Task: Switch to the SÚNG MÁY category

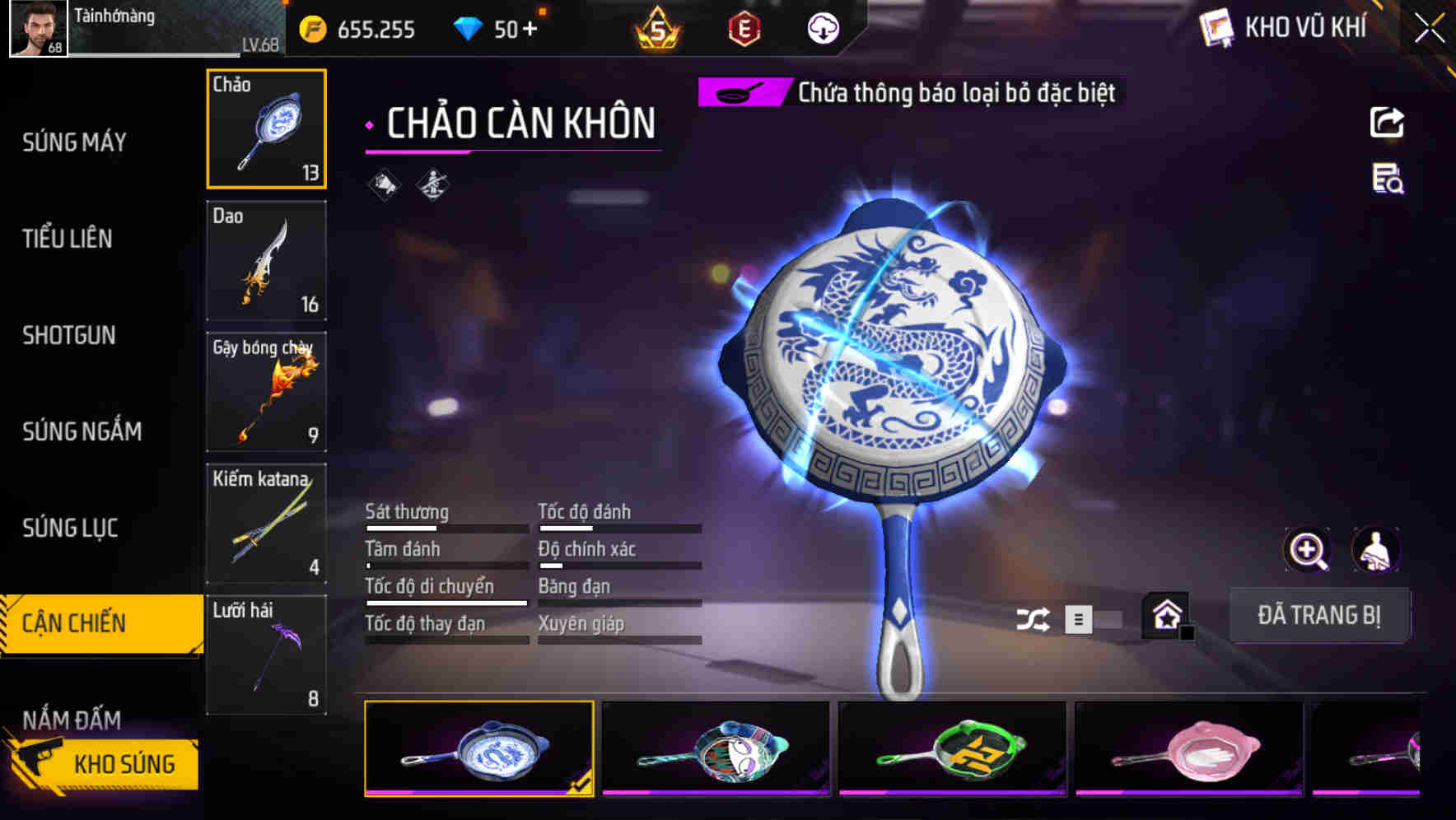Action: [74, 142]
